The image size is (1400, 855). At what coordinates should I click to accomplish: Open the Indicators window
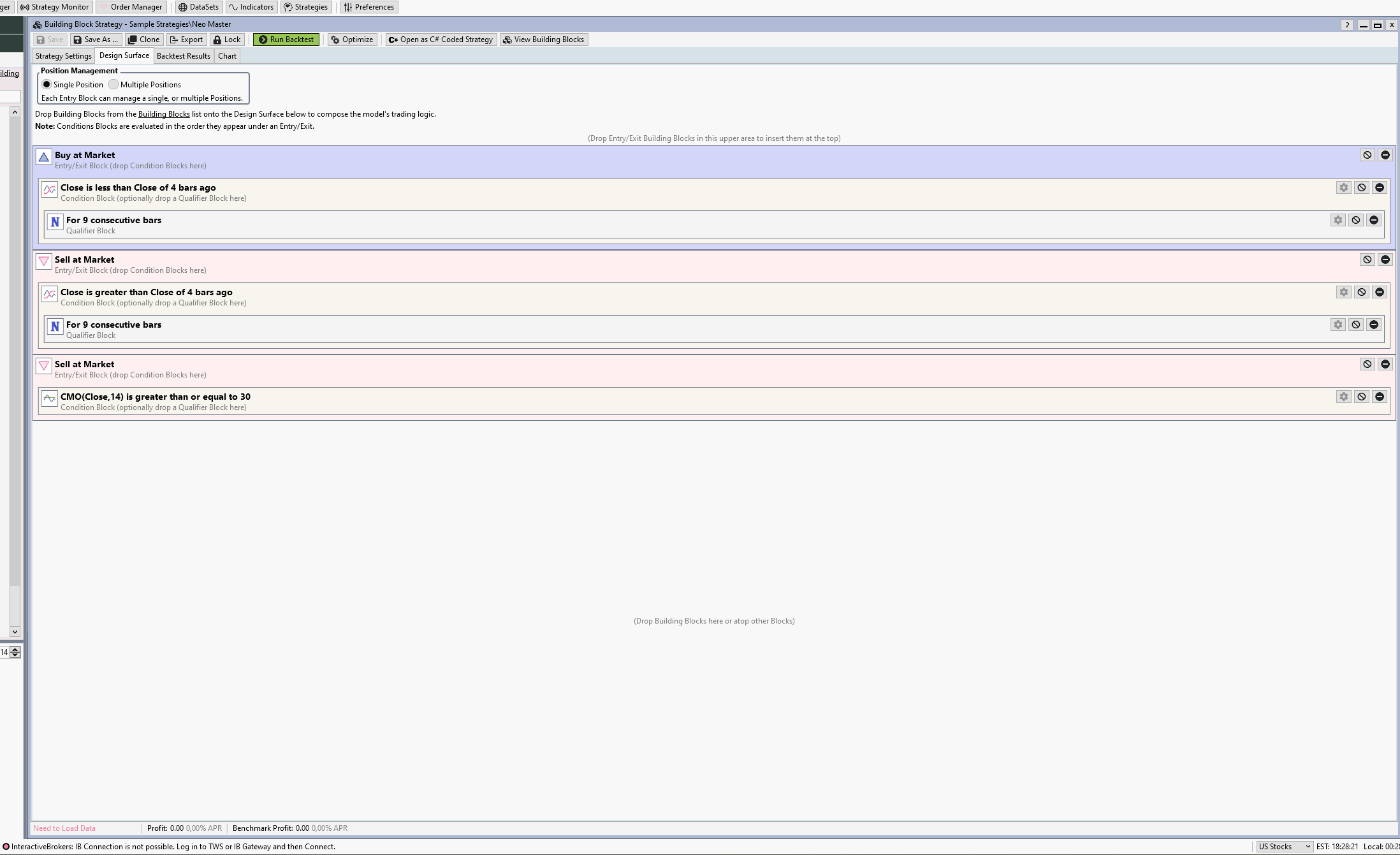251,7
